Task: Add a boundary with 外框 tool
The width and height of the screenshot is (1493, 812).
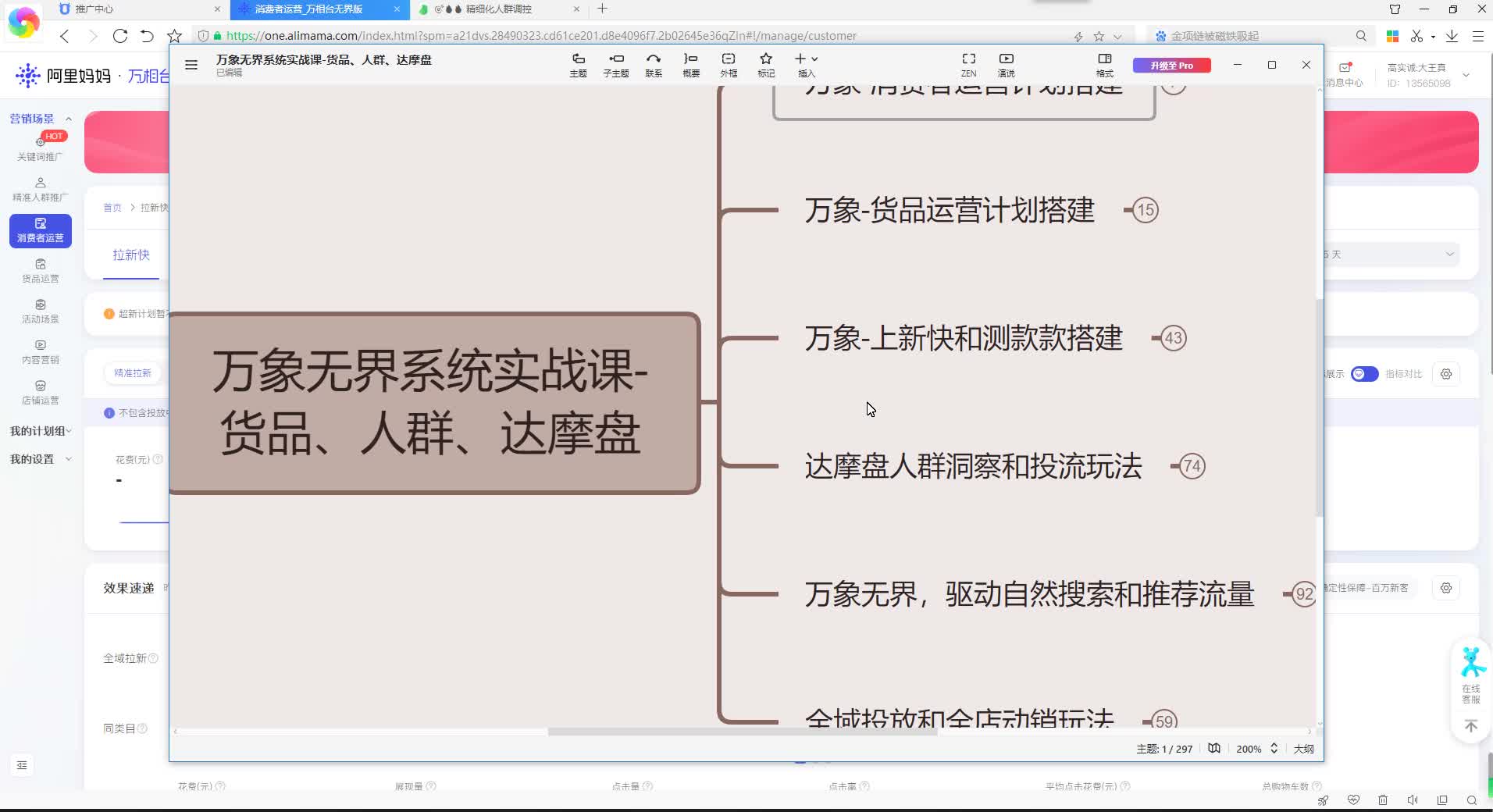Action: (x=729, y=65)
